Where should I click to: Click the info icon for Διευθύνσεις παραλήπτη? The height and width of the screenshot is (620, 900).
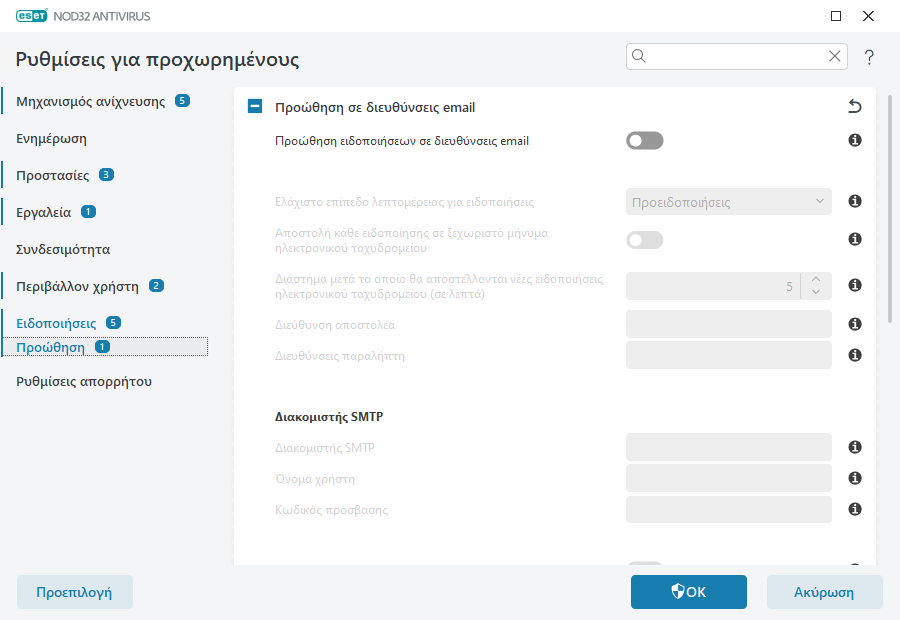click(x=855, y=355)
